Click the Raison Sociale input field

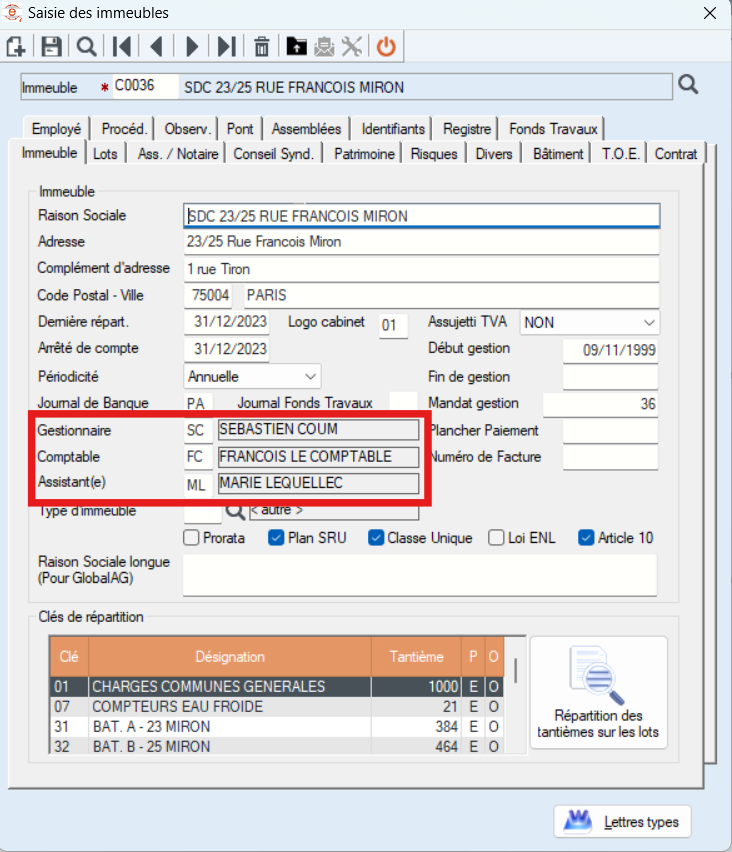pos(422,216)
